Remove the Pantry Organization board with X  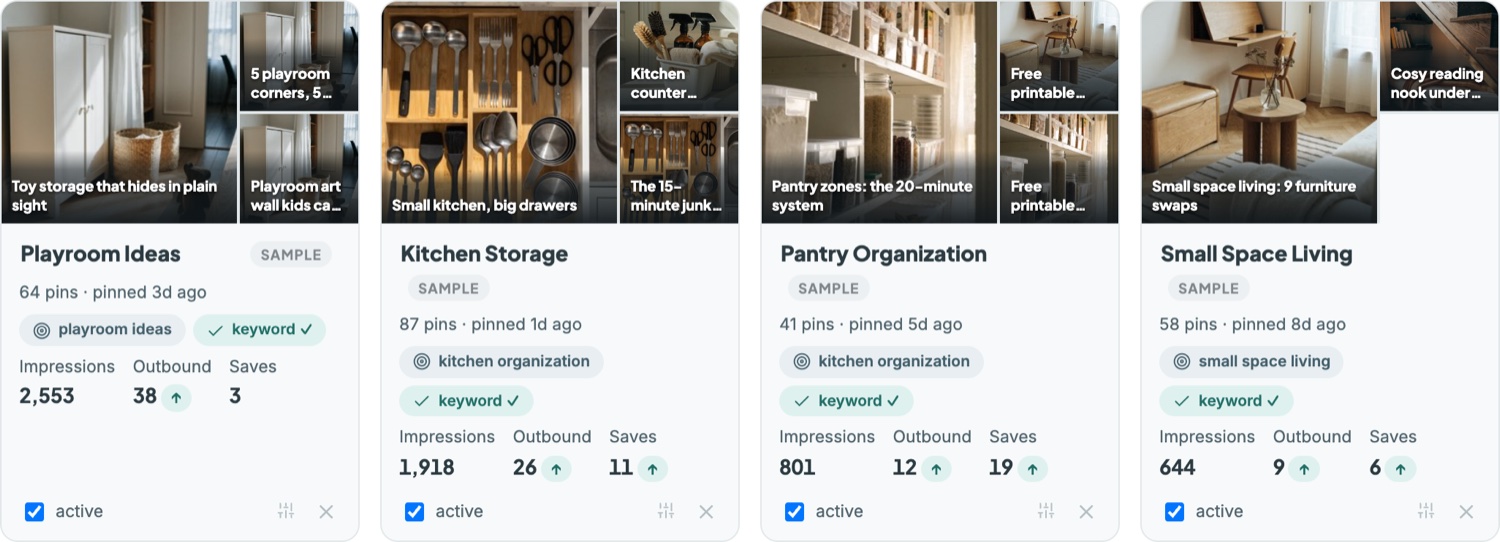tap(1086, 512)
